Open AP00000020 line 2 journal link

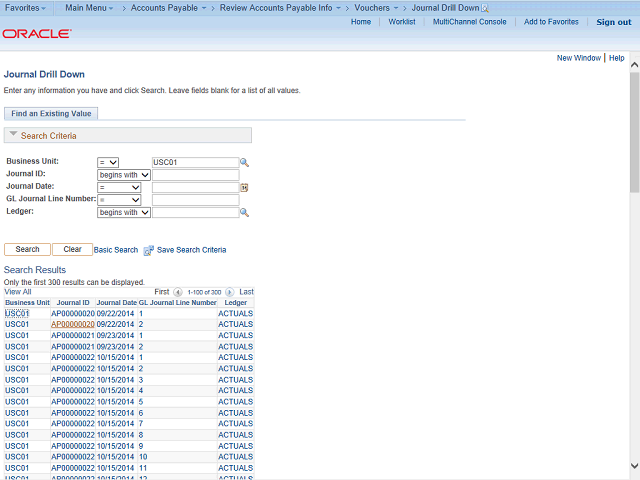click(x=73, y=324)
